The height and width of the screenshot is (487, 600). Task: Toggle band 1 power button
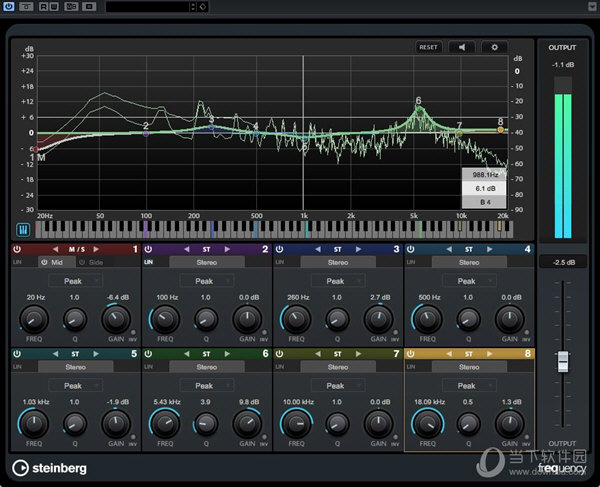tap(17, 249)
